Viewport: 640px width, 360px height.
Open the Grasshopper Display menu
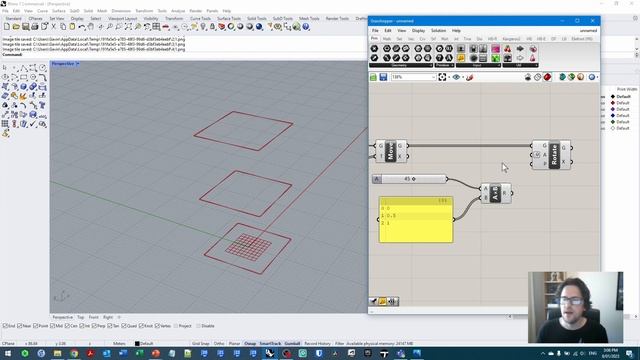pyautogui.click(x=418, y=31)
